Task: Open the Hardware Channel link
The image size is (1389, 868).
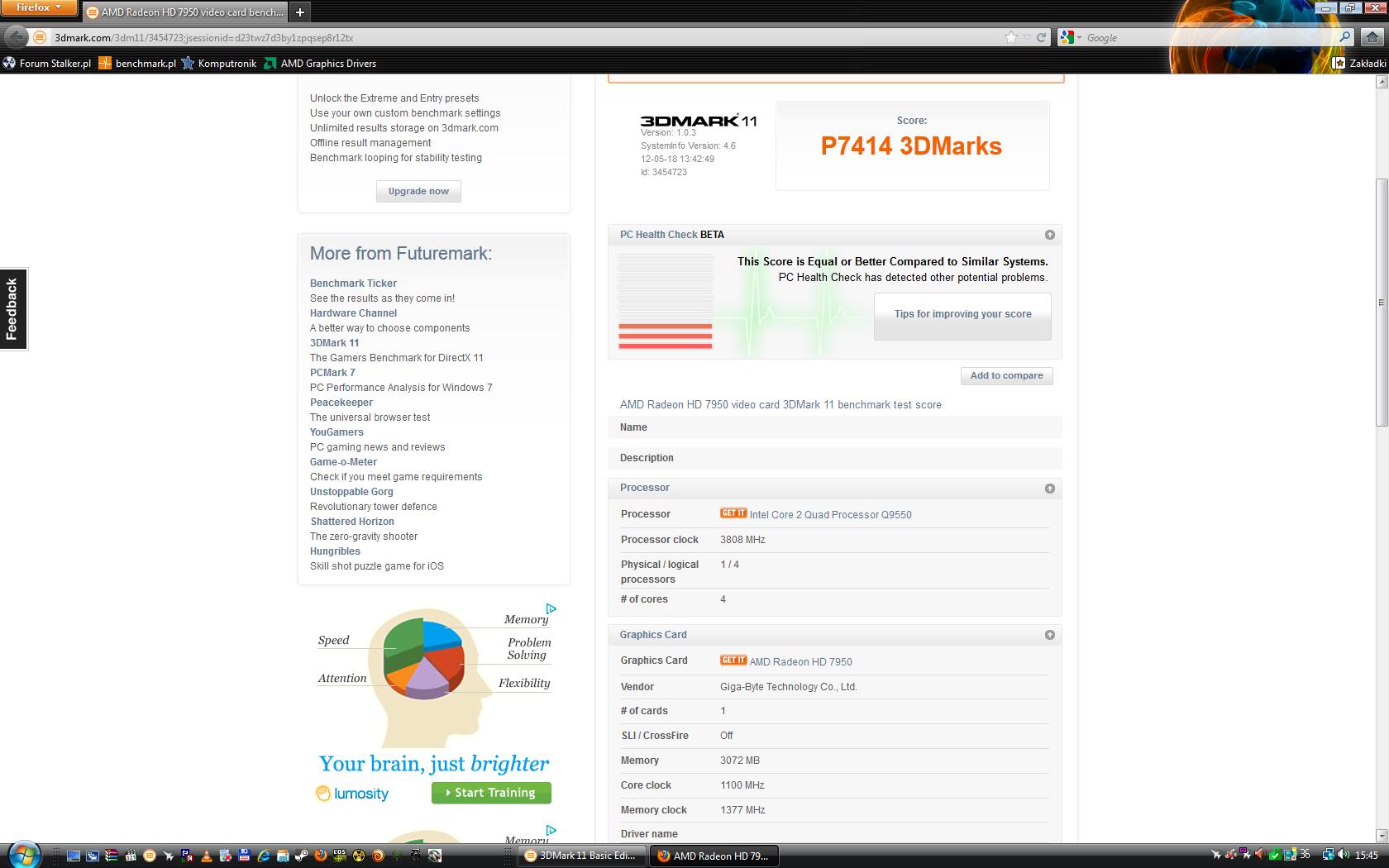Action: 353,313
